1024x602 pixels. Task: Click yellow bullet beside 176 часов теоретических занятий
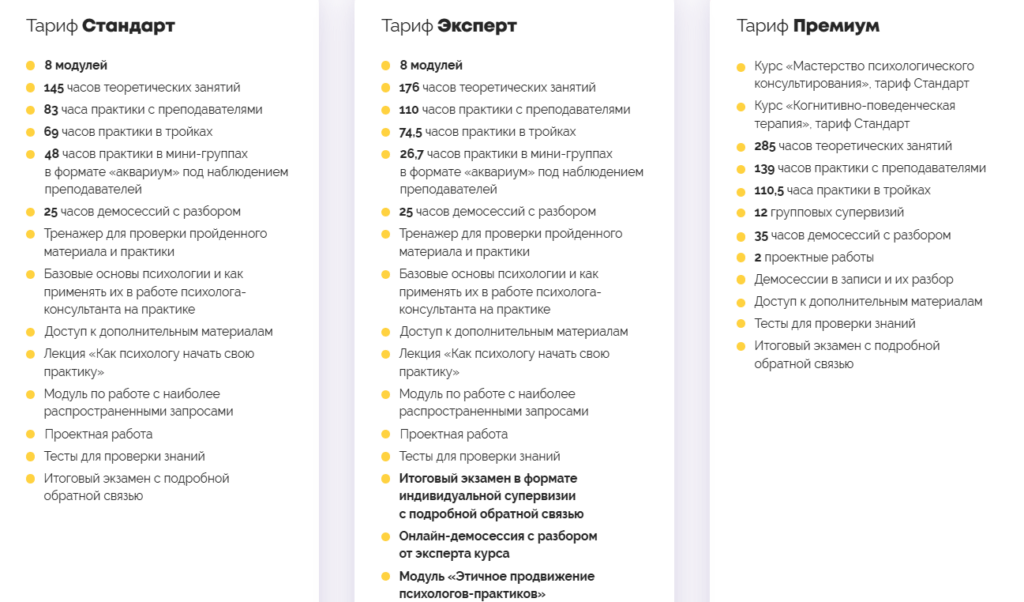[385, 87]
